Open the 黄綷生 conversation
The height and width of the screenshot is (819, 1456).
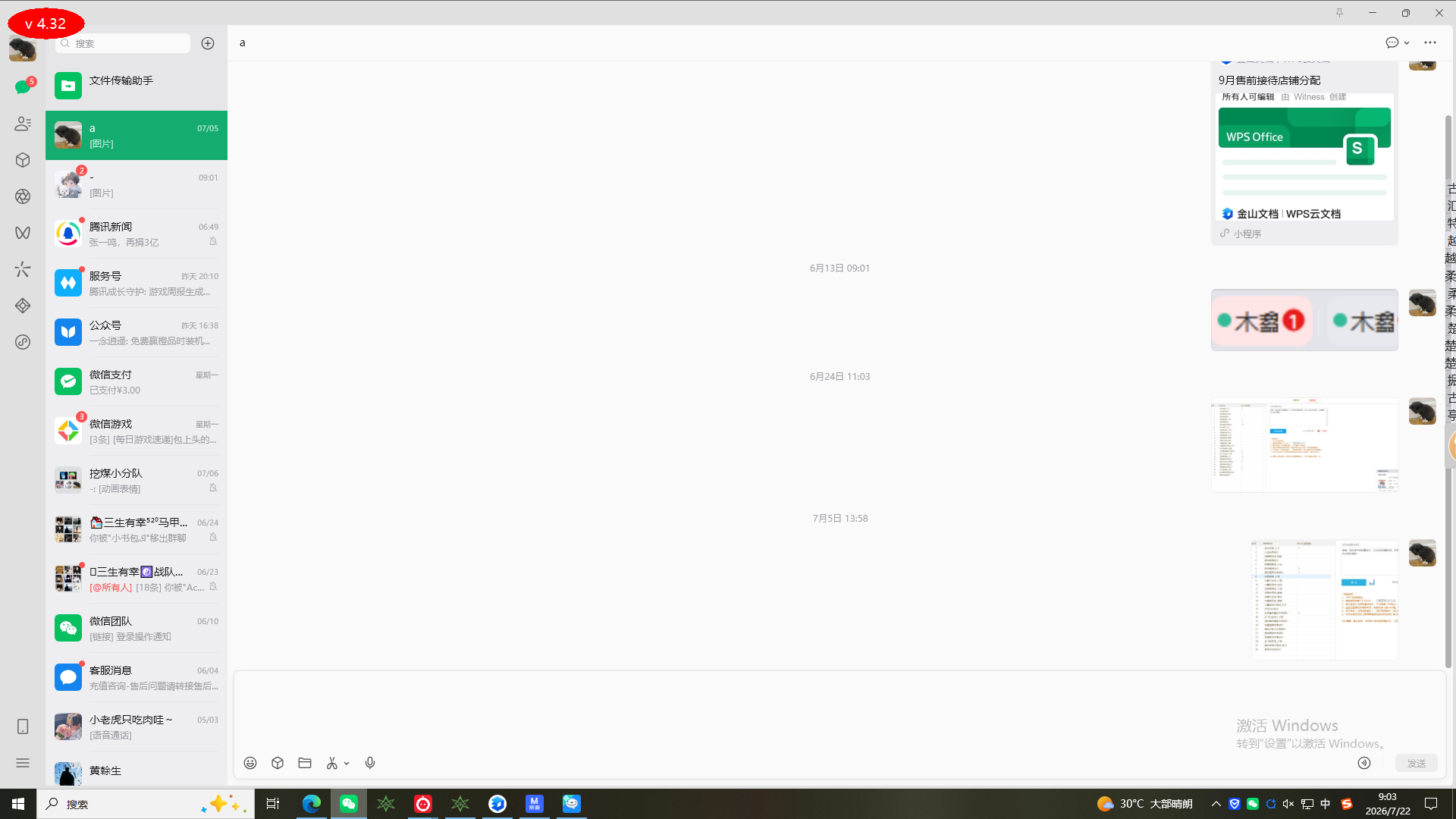click(x=136, y=770)
